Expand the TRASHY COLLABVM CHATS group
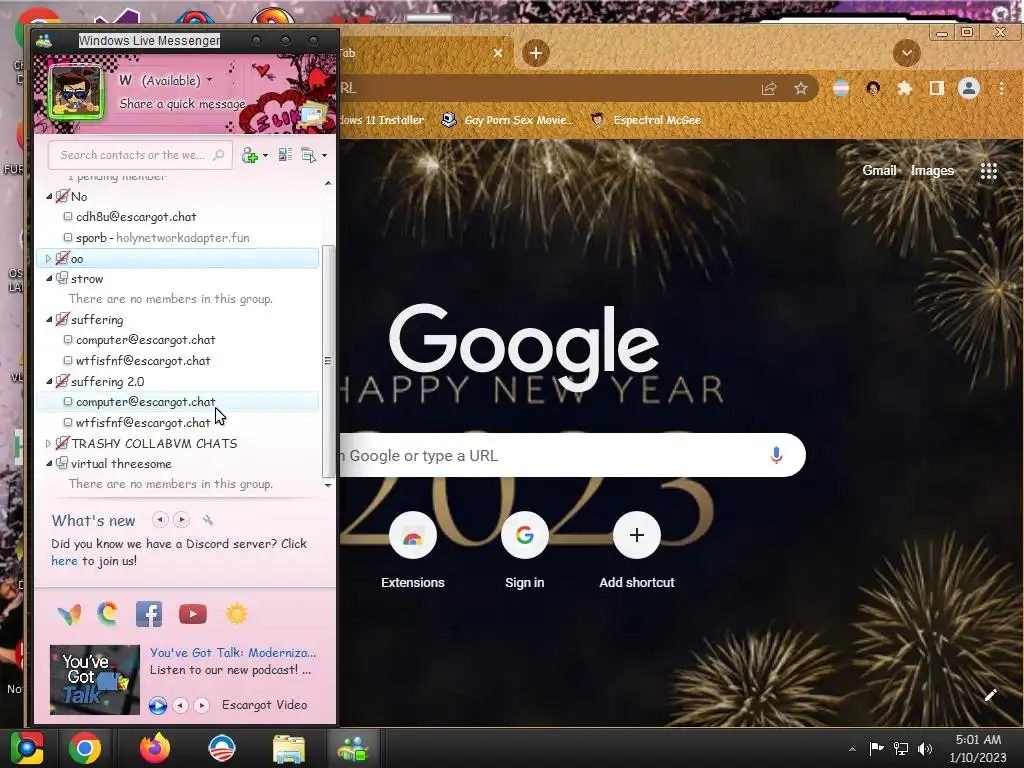 (x=48, y=443)
